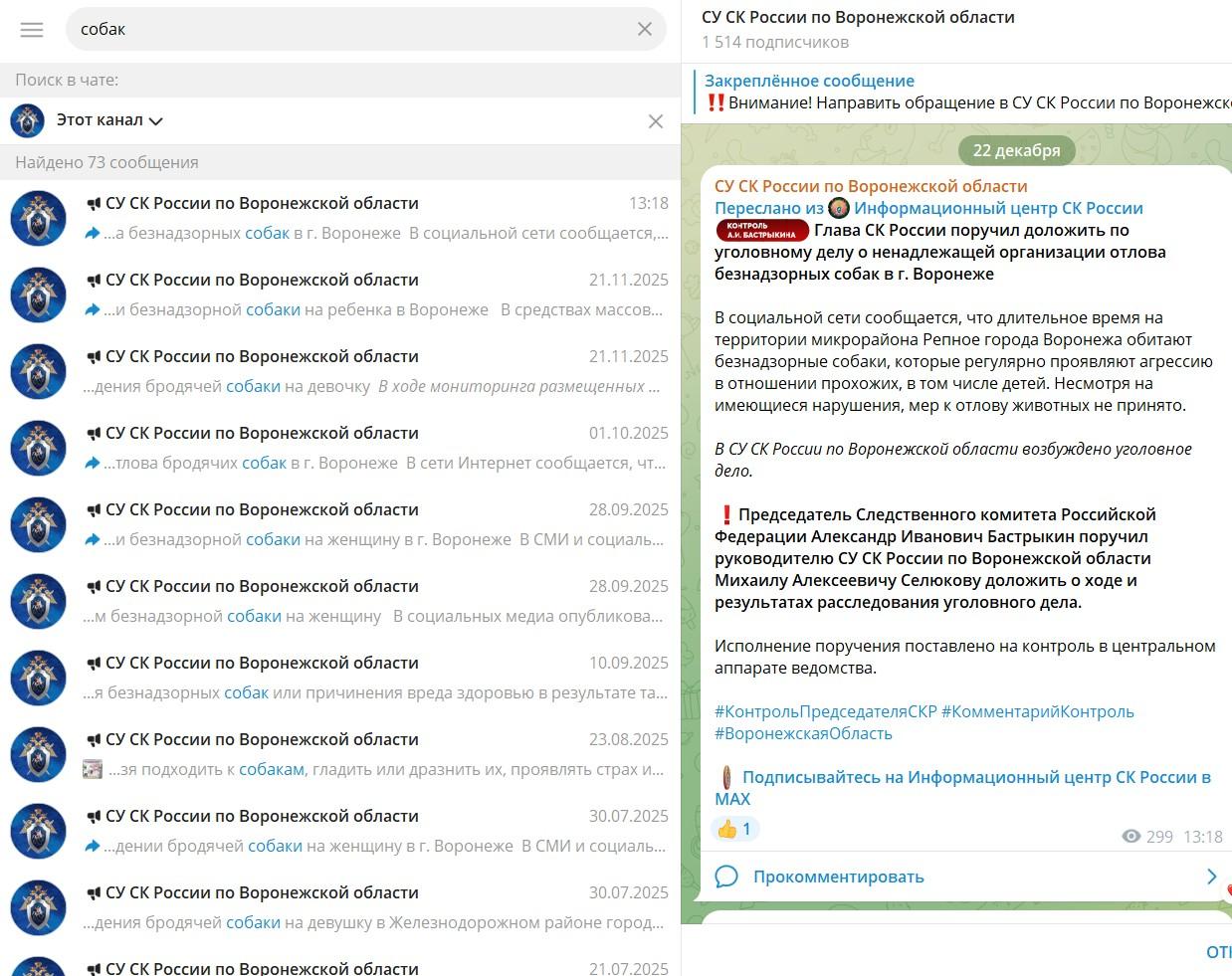The height and width of the screenshot is (976, 1232).
Task: Open result about dog attacking ребенка в Воронеже
Action: 340,294
